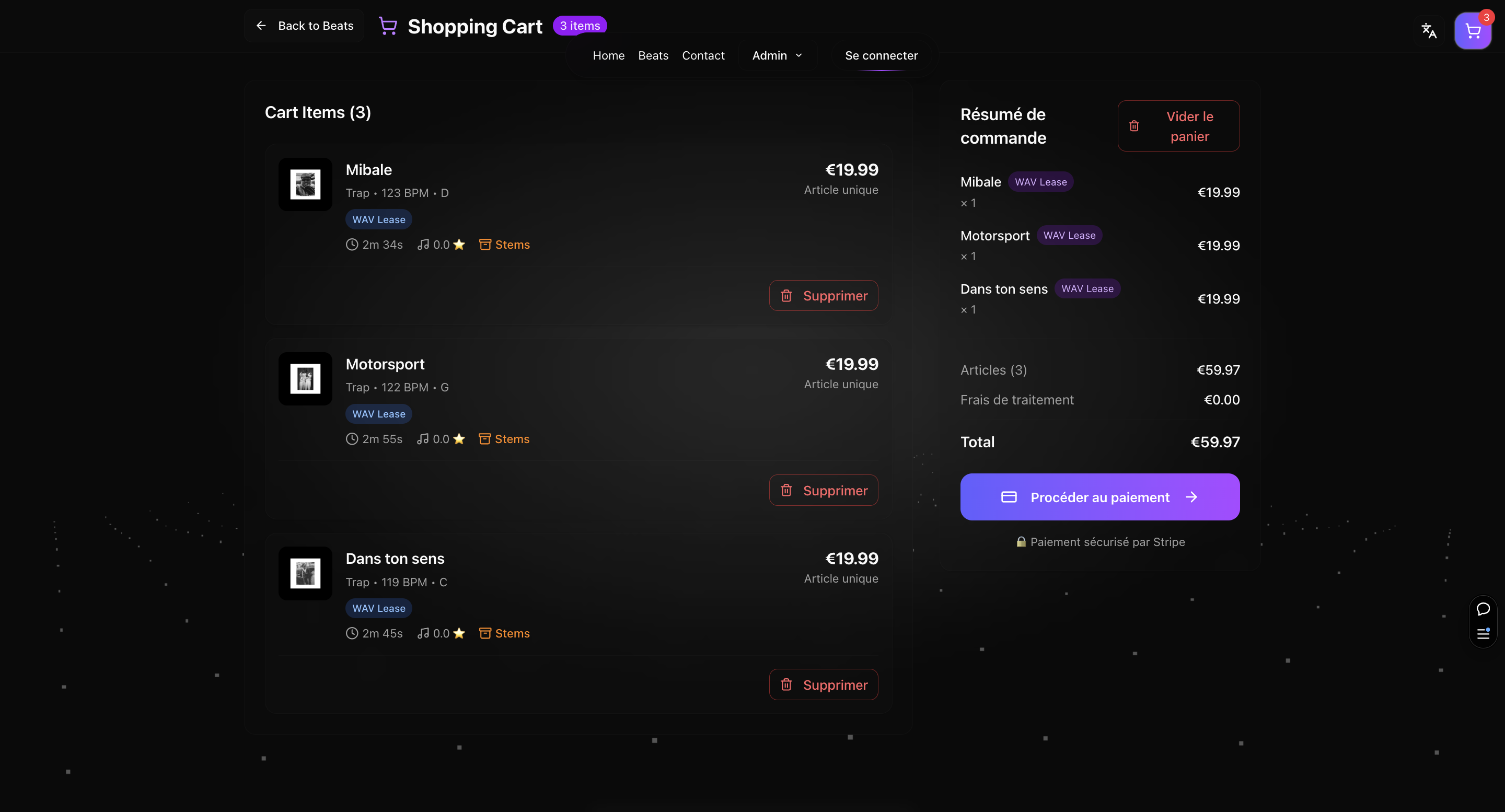Open the Contact nav item
1505x812 pixels.
pyautogui.click(x=703, y=55)
